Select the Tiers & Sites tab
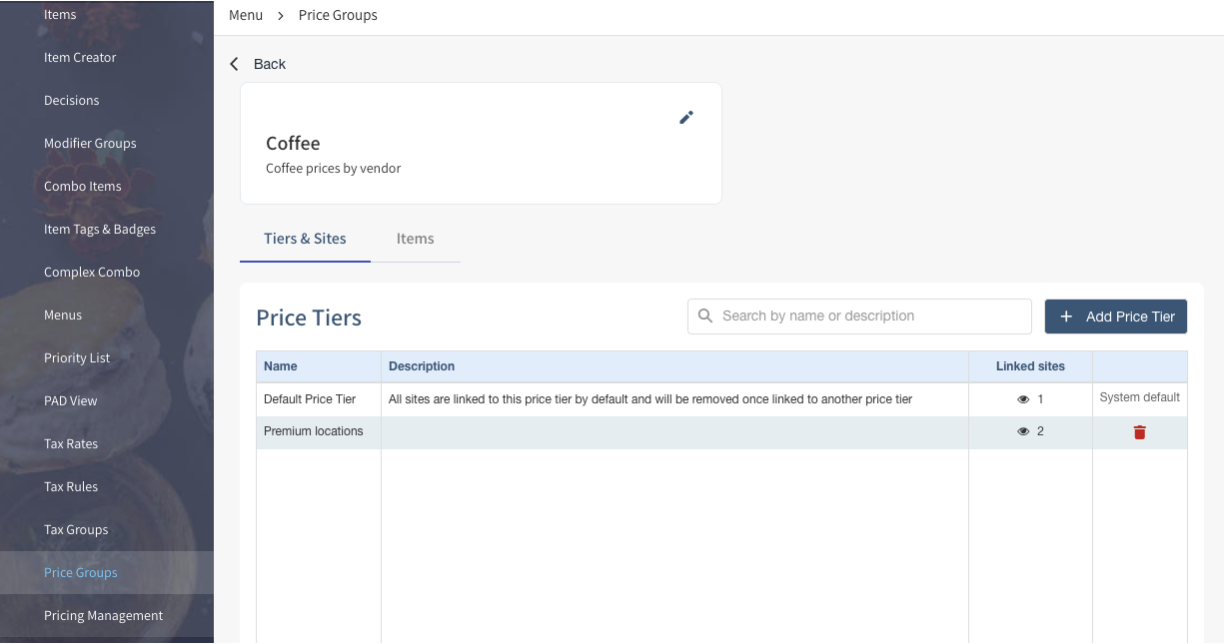1224x644 pixels. tap(305, 239)
